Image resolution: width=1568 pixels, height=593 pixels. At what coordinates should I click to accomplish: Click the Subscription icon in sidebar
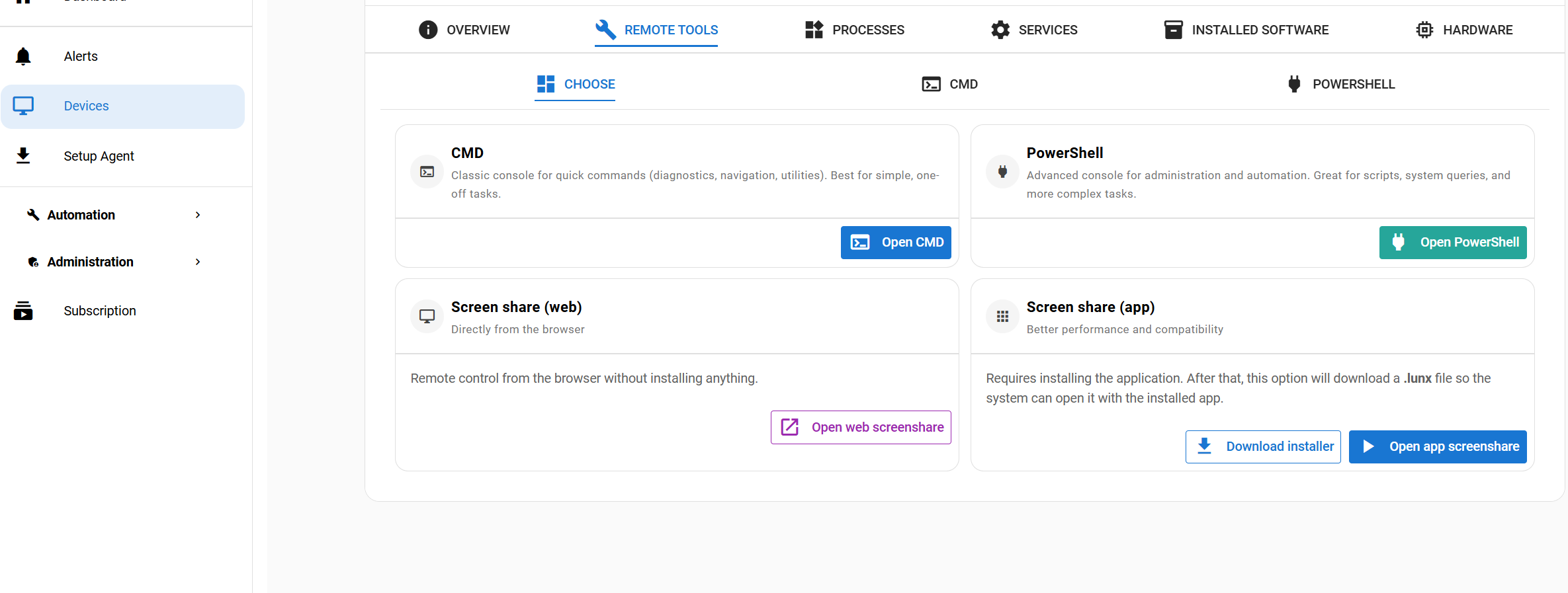point(23,311)
